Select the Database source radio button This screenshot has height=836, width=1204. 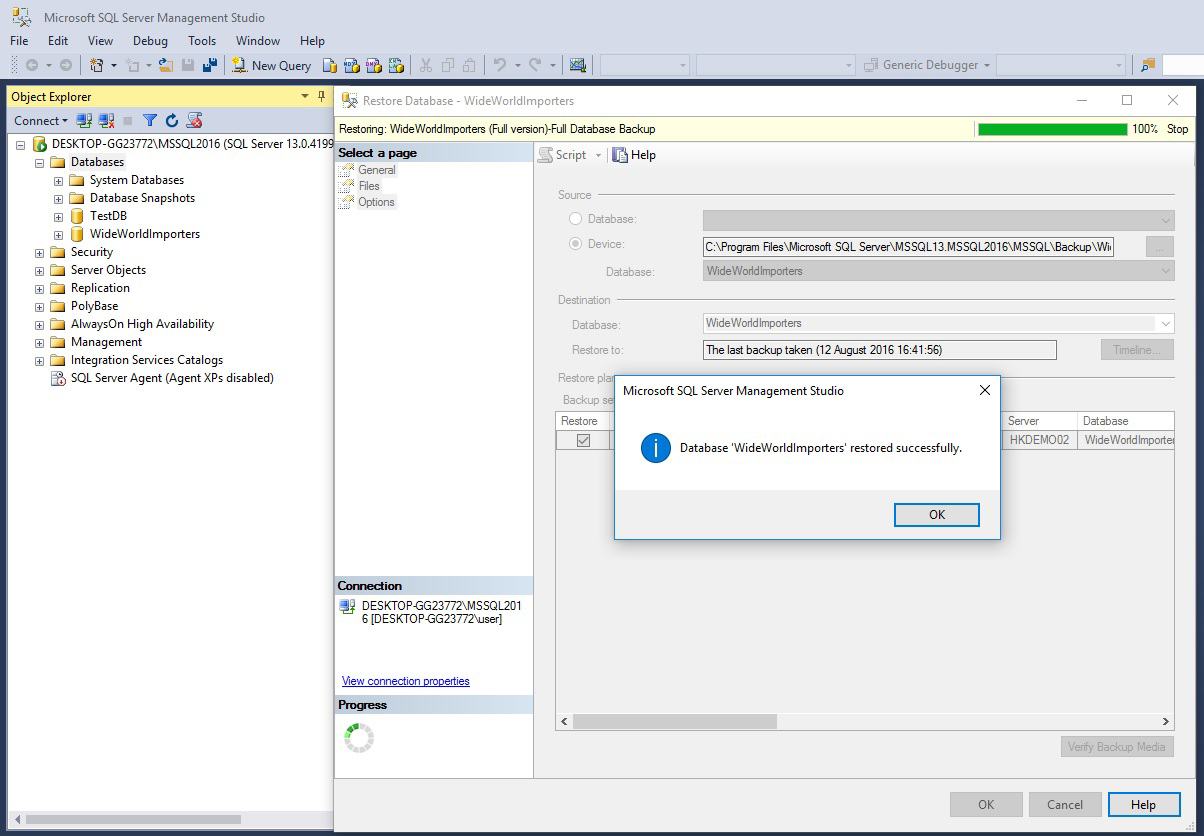(575, 219)
